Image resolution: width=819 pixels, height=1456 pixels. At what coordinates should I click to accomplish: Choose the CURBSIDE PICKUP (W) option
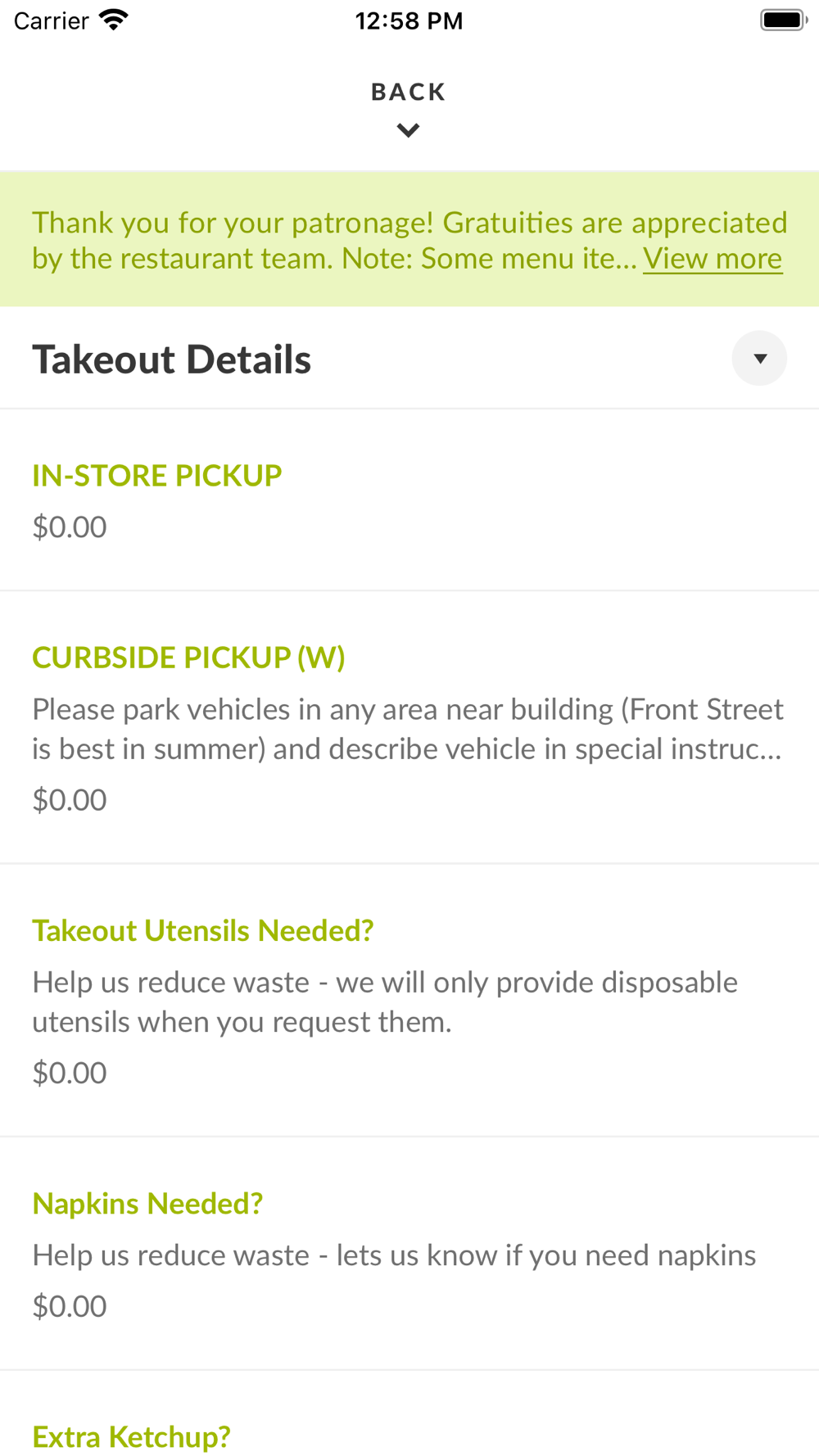point(409,727)
